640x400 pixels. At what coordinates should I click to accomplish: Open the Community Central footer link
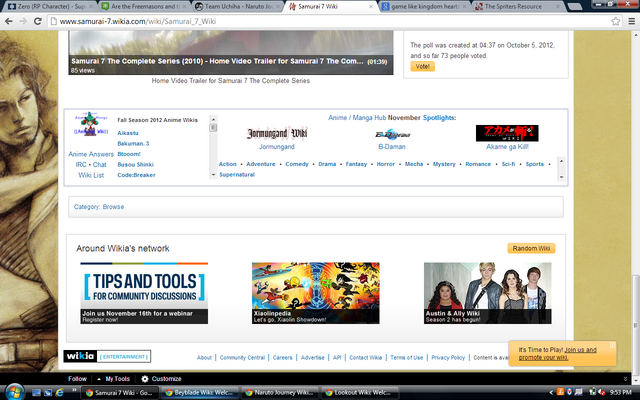(x=242, y=358)
